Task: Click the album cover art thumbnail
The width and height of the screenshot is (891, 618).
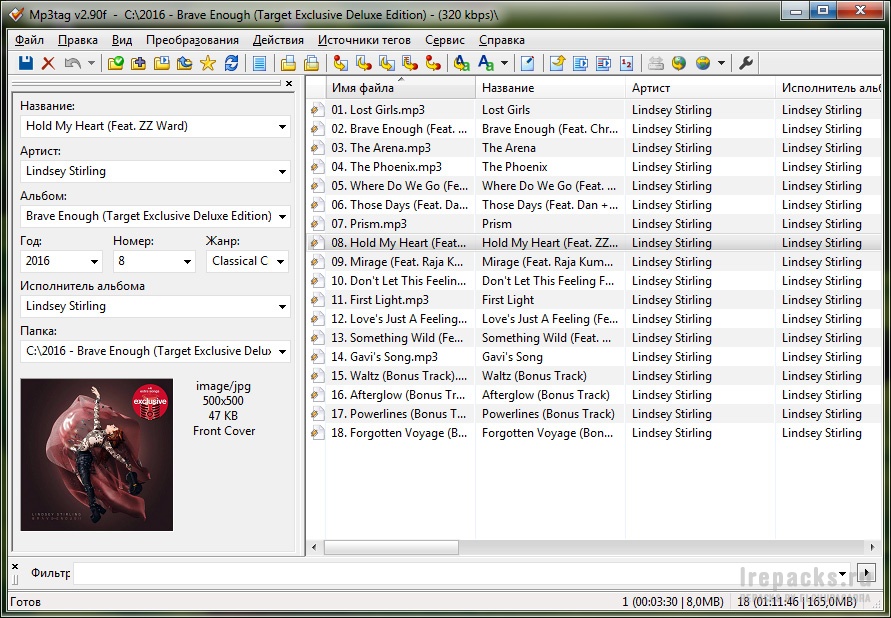Action: (x=97, y=454)
